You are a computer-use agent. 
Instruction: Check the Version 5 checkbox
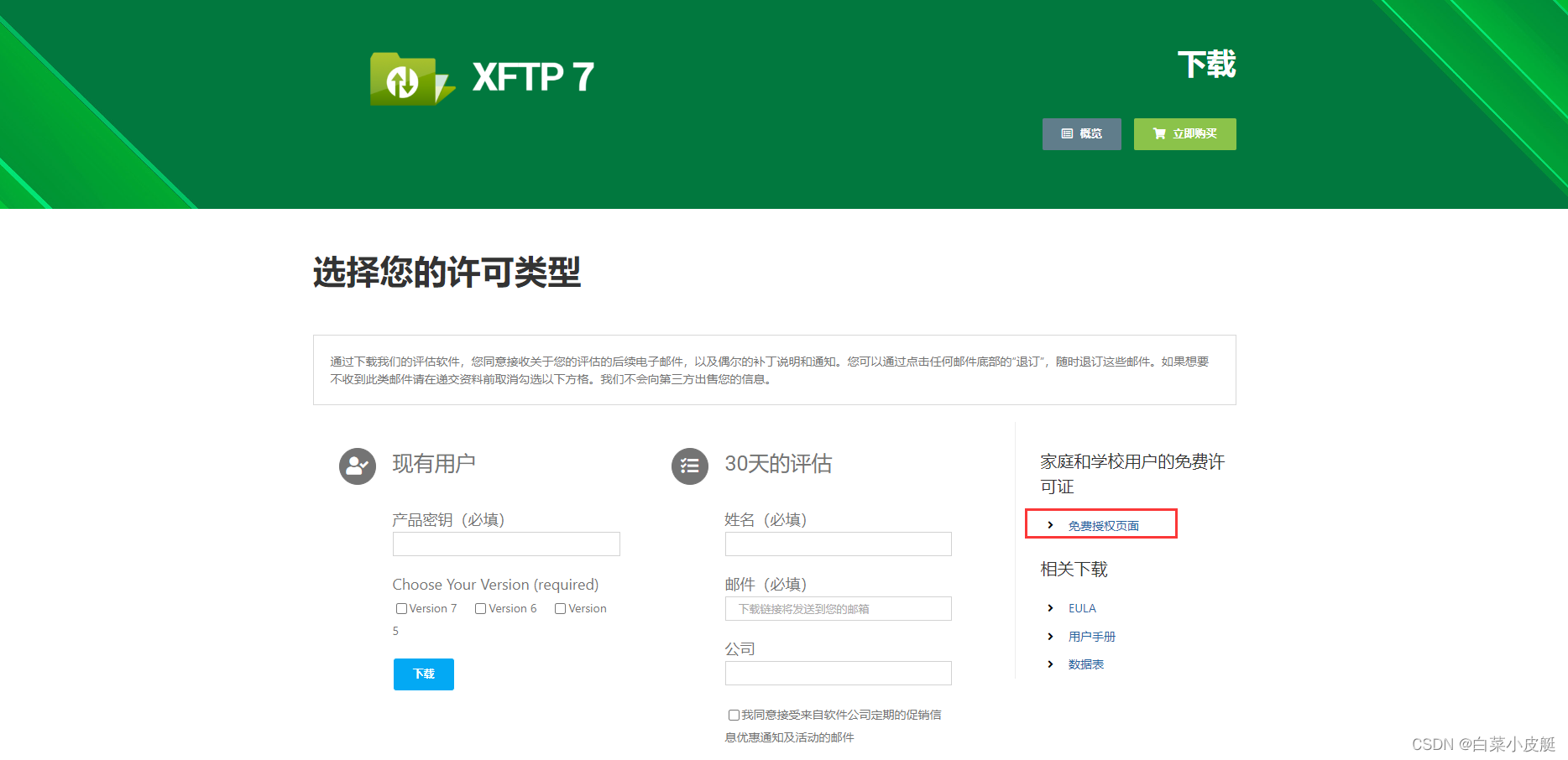click(x=560, y=608)
